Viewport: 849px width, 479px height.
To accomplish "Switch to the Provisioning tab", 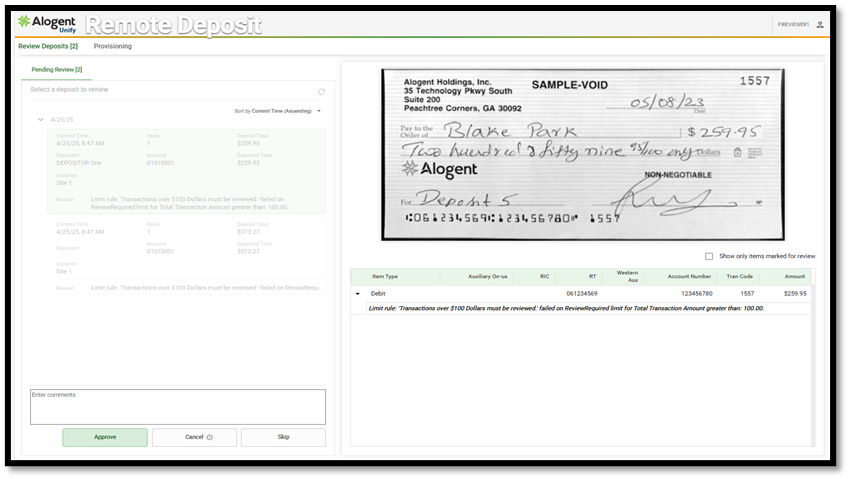I will 112,46.
